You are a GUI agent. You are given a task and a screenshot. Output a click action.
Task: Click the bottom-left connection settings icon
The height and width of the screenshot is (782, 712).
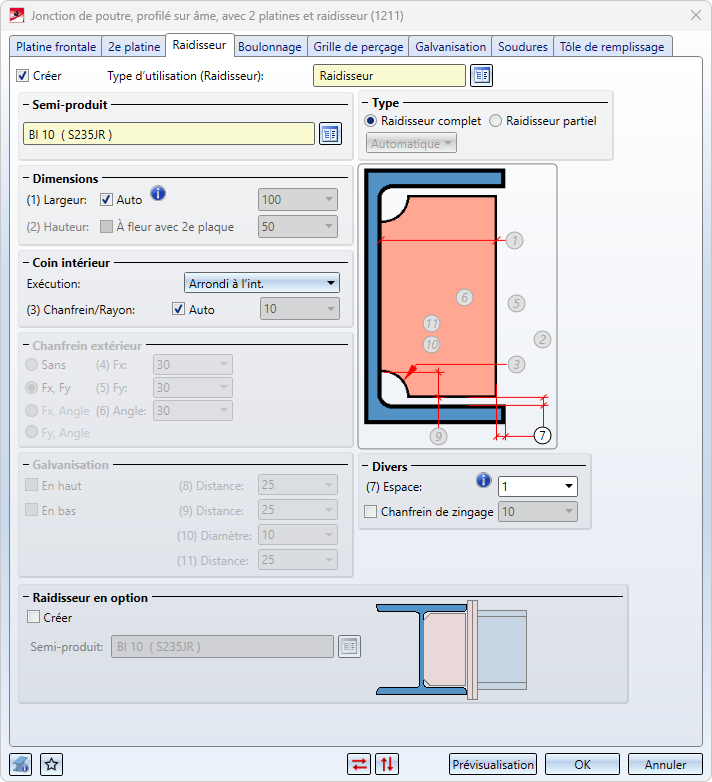pyautogui.click(x=21, y=765)
